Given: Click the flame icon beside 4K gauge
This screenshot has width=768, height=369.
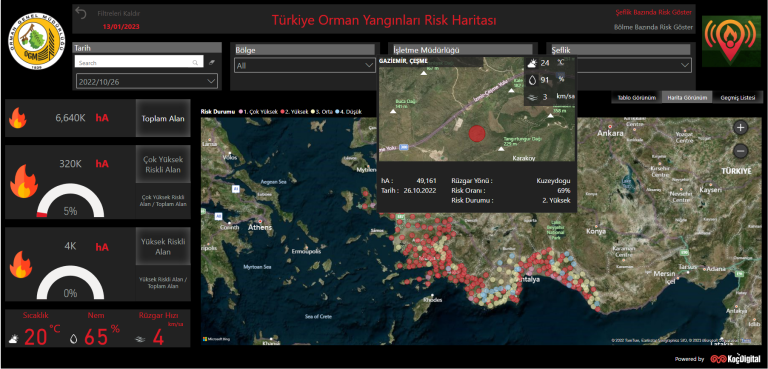Looking at the screenshot, I should (x=21, y=265).
